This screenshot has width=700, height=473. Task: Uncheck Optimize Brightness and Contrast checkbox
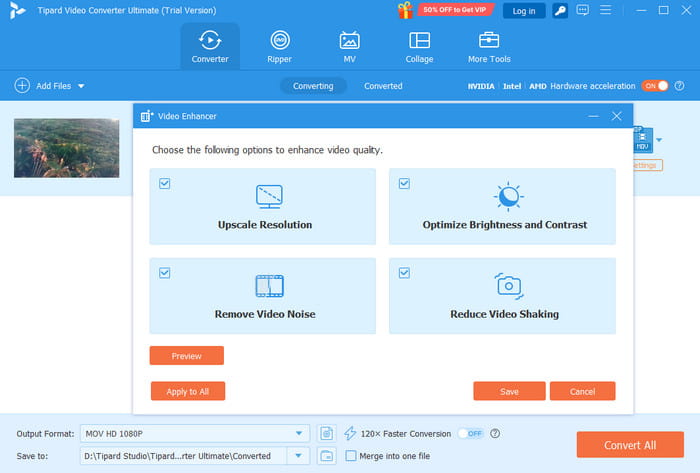click(x=404, y=183)
